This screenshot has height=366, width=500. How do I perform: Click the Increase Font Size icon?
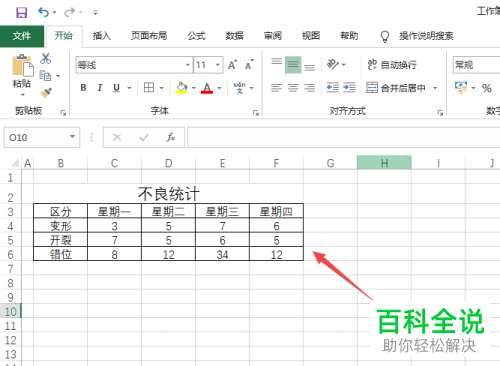[233, 65]
